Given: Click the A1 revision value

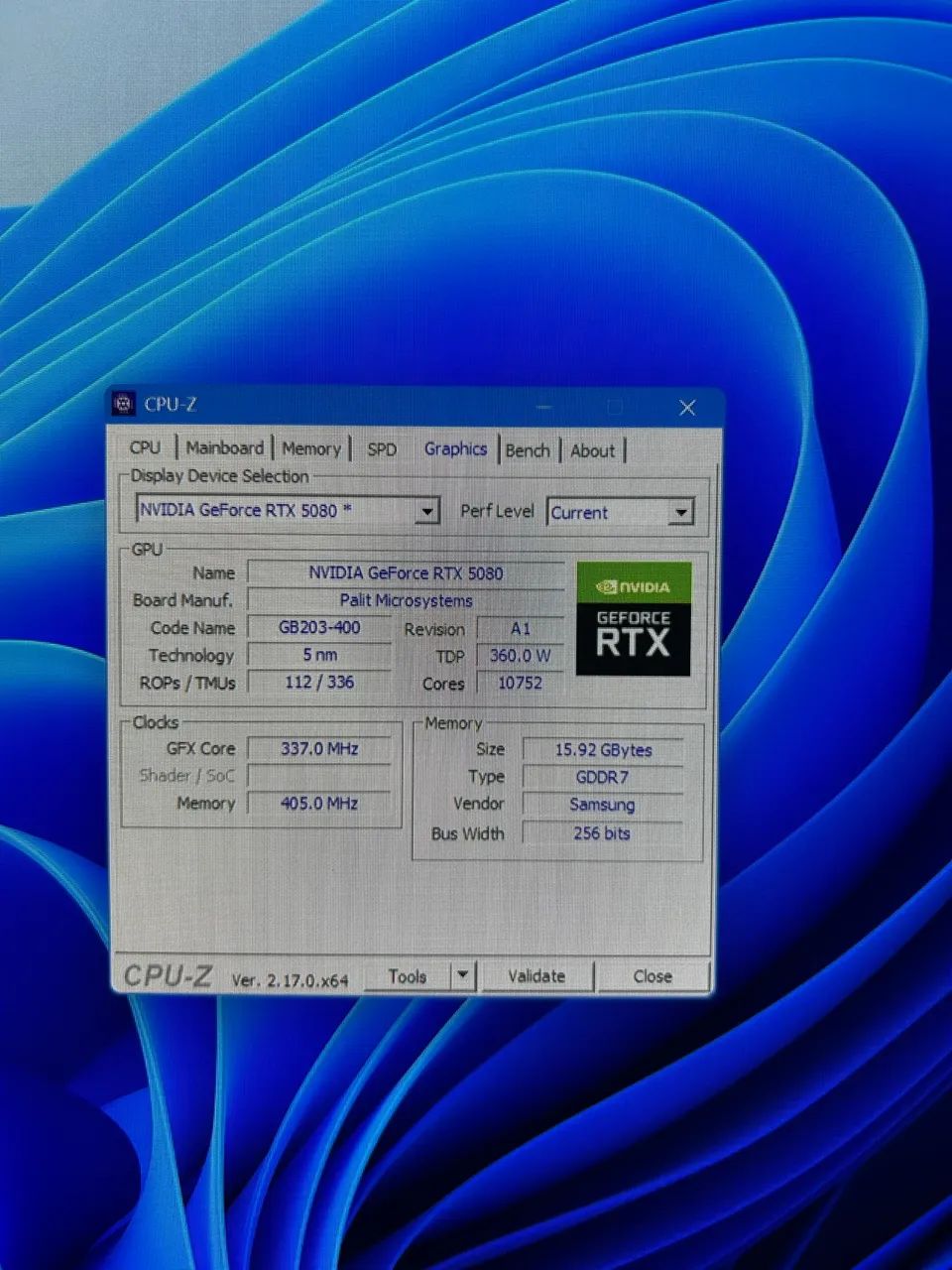Looking at the screenshot, I should [521, 629].
